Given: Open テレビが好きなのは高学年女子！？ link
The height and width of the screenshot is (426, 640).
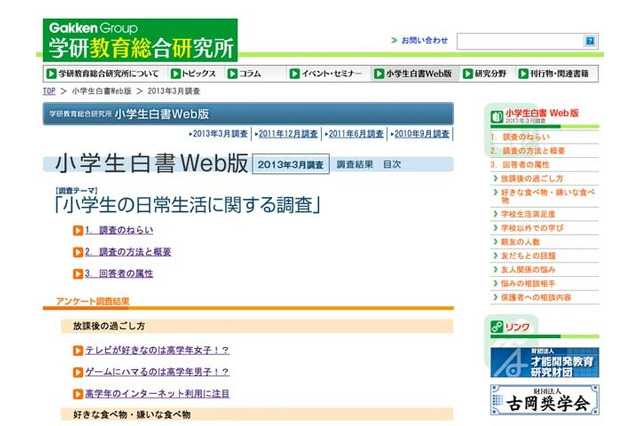Looking at the screenshot, I should pyautogui.click(x=157, y=350).
